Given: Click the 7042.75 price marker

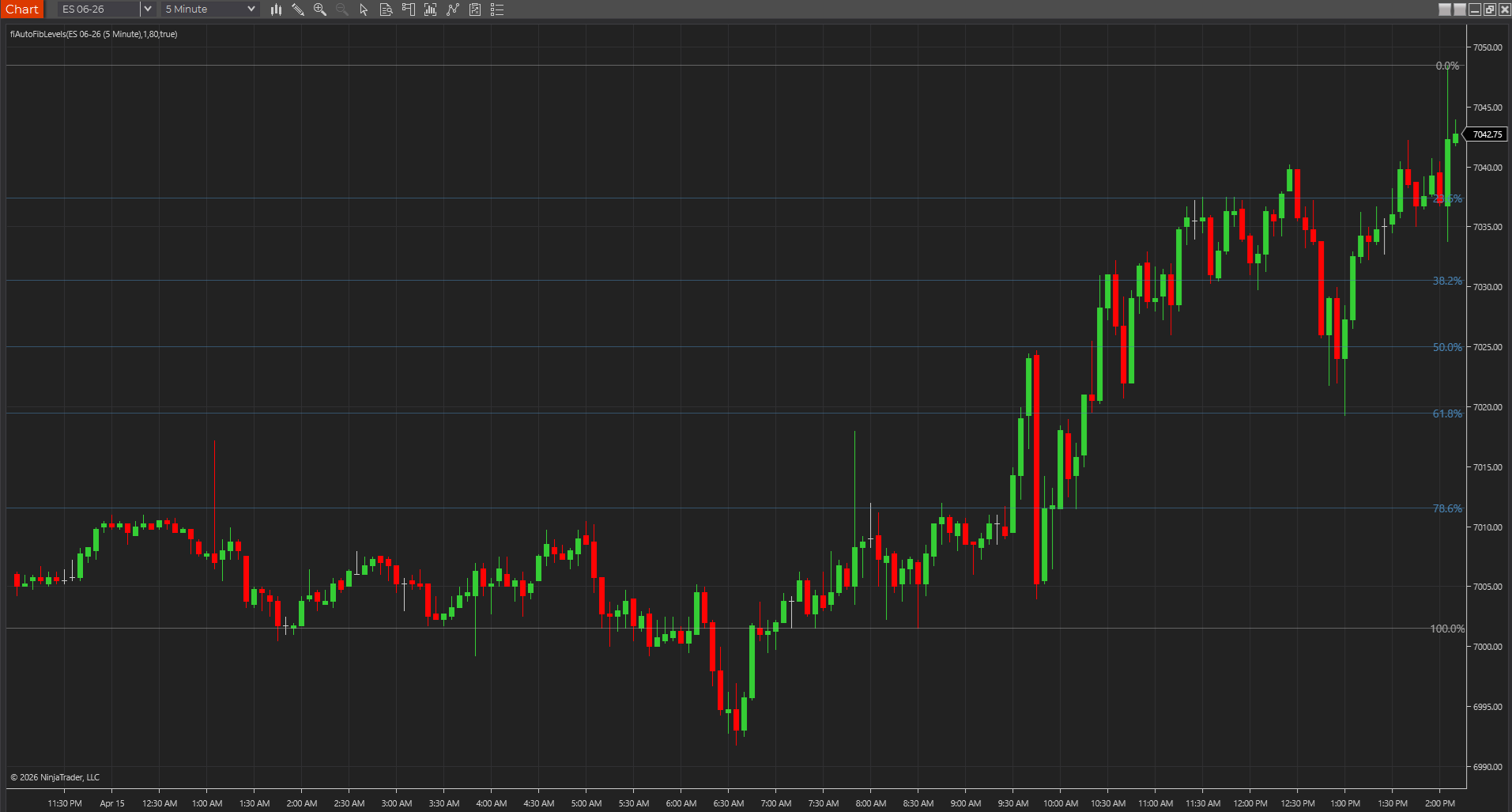Looking at the screenshot, I should pos(1486,134).
